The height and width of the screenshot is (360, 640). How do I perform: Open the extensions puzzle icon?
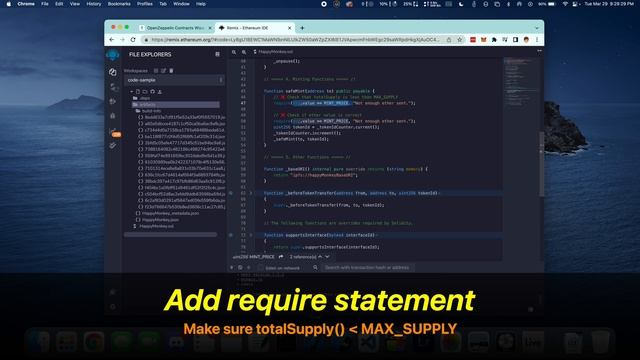[494, 40]
